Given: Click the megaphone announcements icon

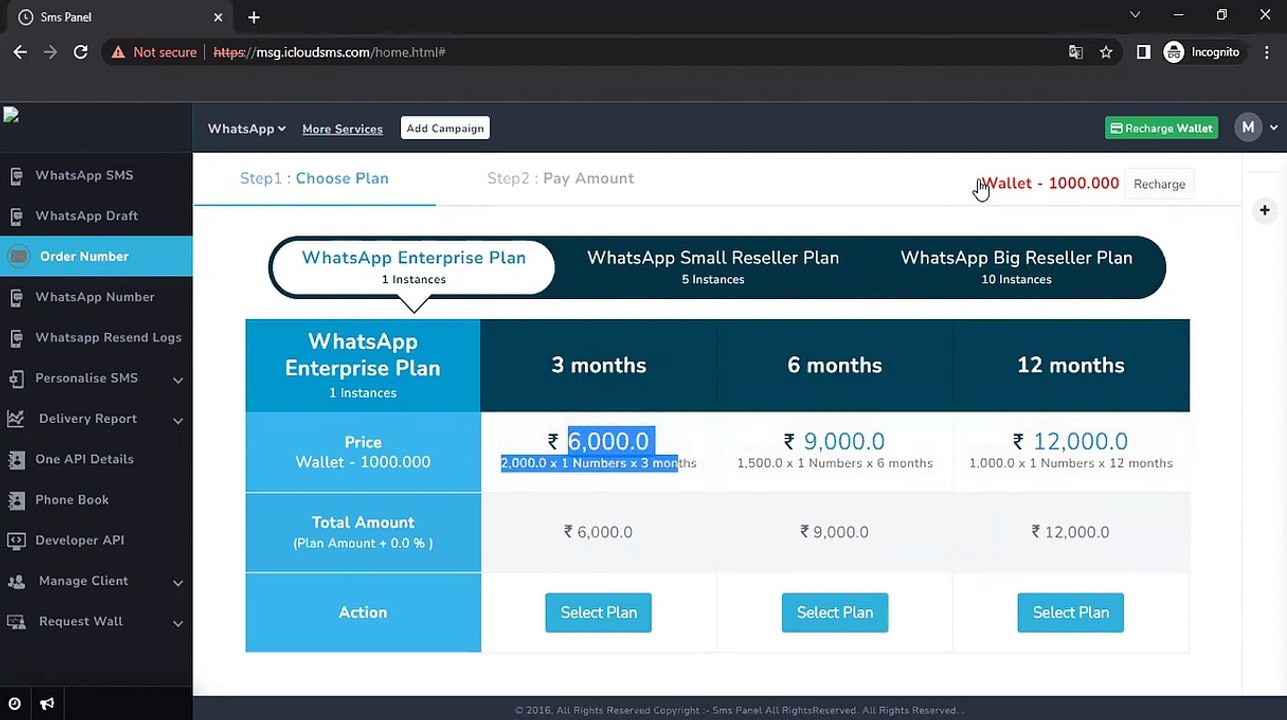Looking at the screenshot, I should (x=47, y=704).
